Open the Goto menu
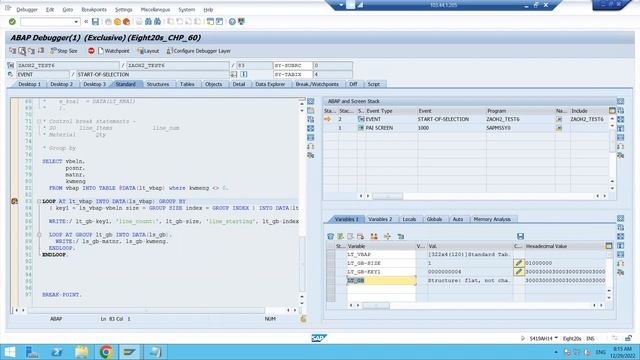 click(68, 9)
